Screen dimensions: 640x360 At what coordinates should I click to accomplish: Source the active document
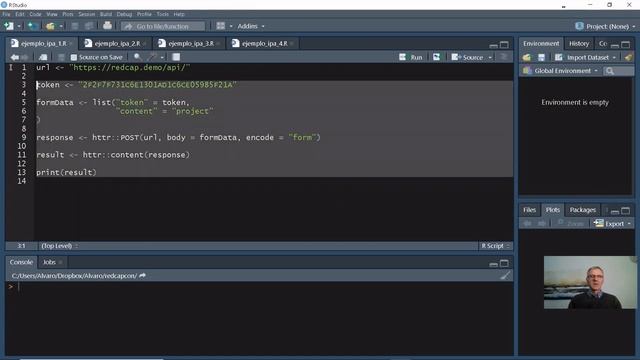click(x=467, y=57)
